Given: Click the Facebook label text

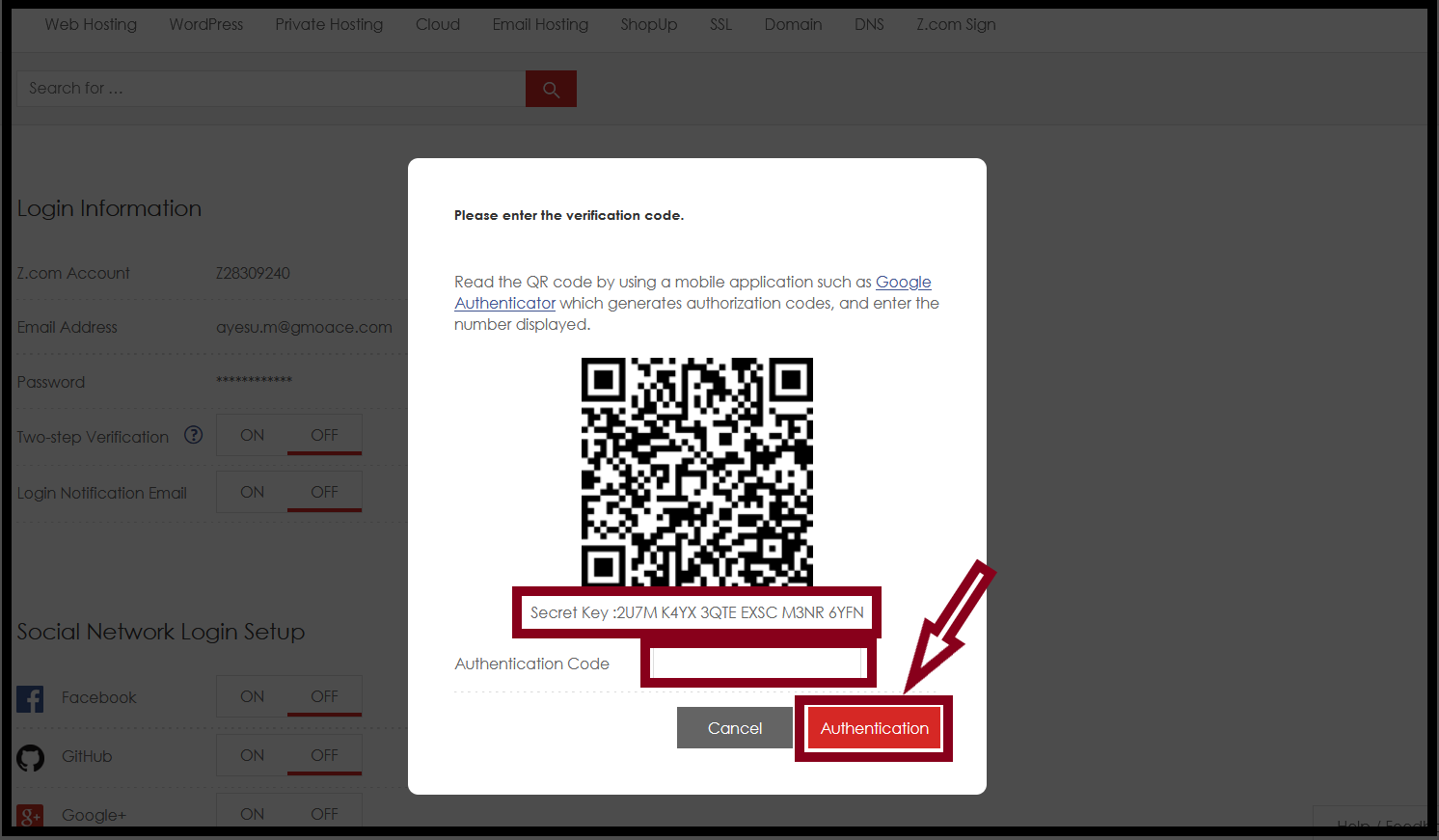Looking at the screenshot, I should click(98, 697).
